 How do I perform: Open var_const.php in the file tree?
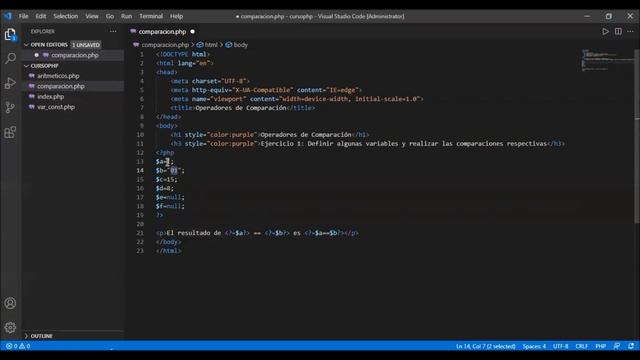click(56, 107)
